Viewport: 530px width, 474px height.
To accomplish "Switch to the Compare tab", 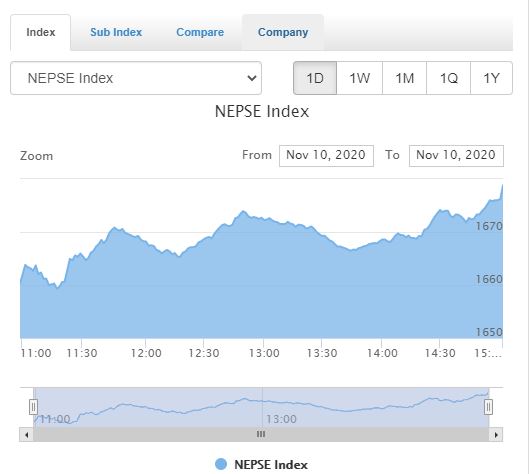I will [x=200, y=32].
